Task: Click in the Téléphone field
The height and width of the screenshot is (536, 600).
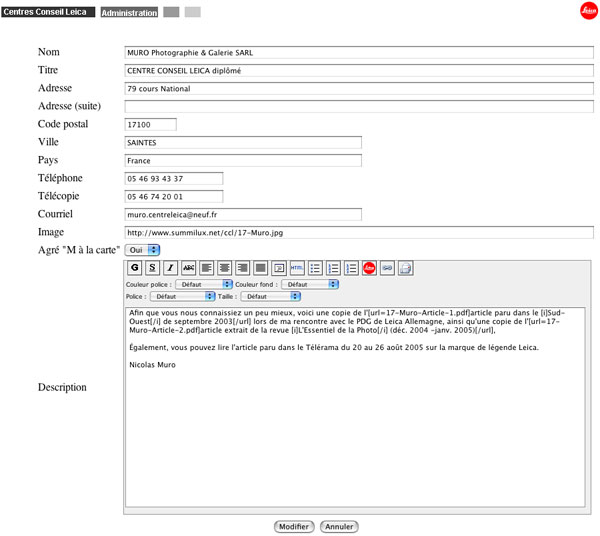Action: [174, 178]
